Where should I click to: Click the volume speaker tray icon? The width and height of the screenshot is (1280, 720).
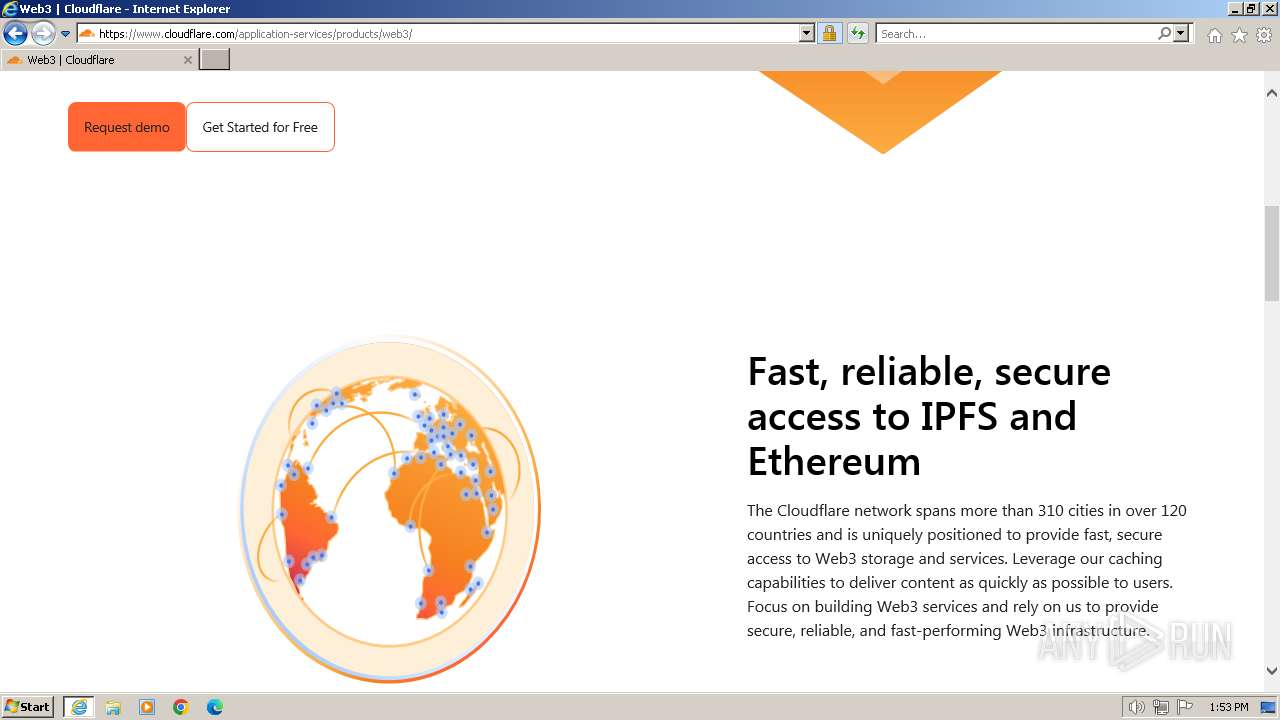(x=1136, y=707)
